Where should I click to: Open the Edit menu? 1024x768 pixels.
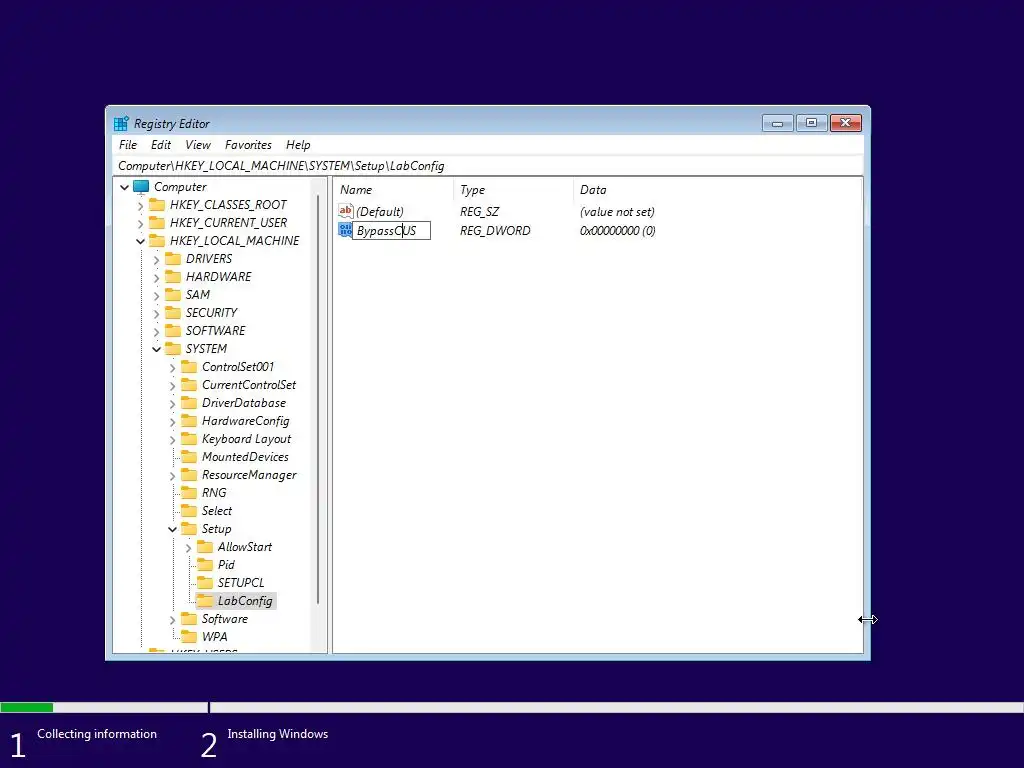point(161,145)
